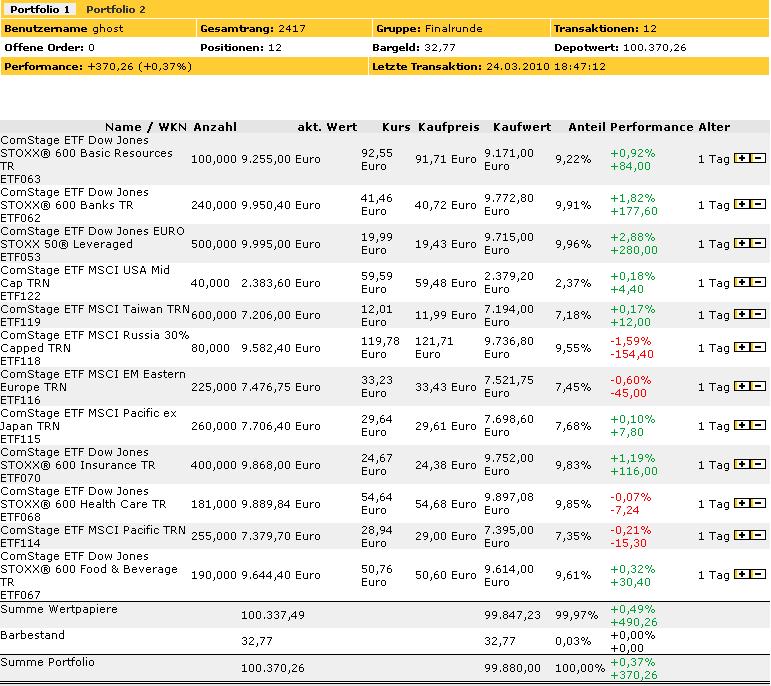Switch to Portfolio 2 tab
Screen dimensions: 771x686
pyautogui.click(x=116, y=9)
